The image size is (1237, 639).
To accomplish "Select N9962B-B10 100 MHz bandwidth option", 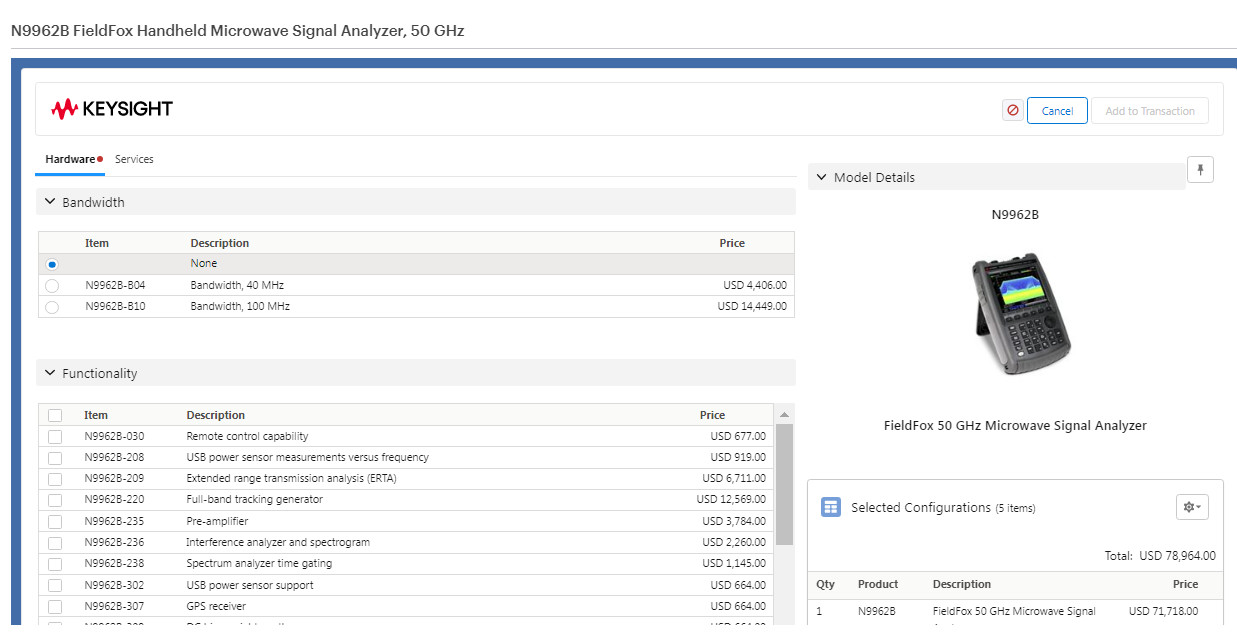I will (52, 307).
